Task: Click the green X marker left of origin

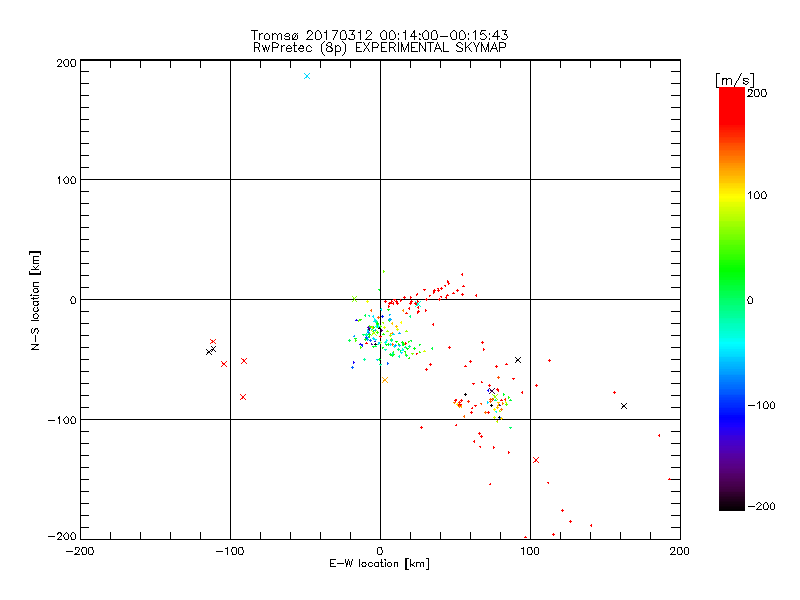Action: [354, 298]
